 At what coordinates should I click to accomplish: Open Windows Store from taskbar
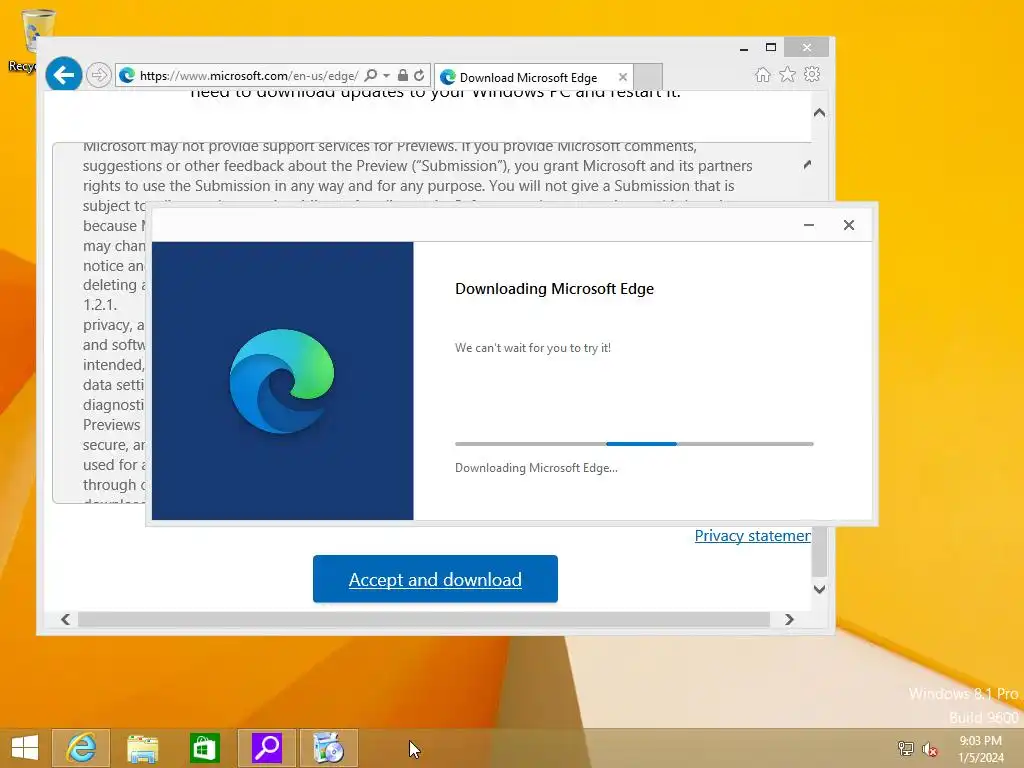tap(204, 748)
